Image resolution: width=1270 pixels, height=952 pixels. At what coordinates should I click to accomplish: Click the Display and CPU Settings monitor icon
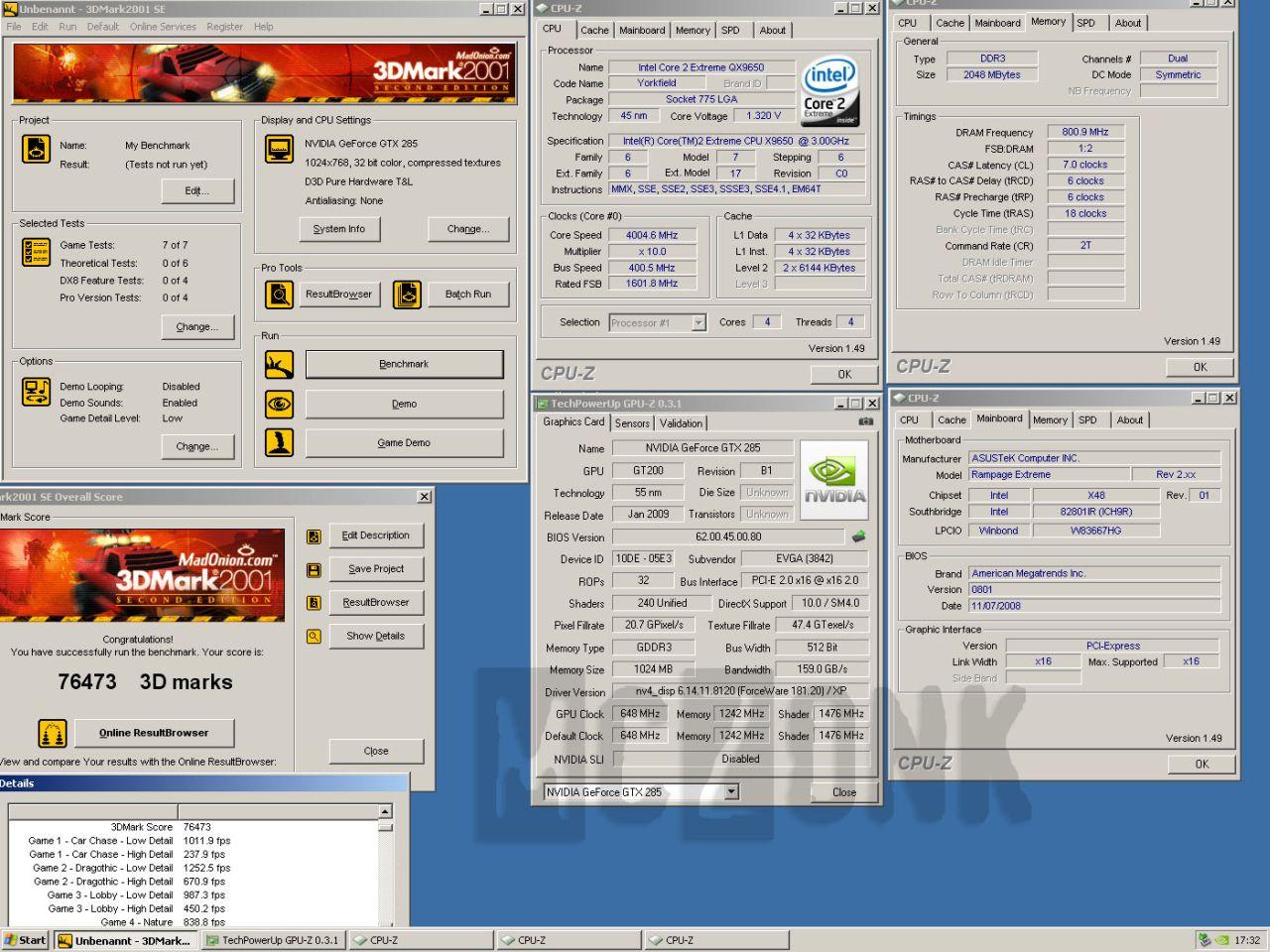279,149
